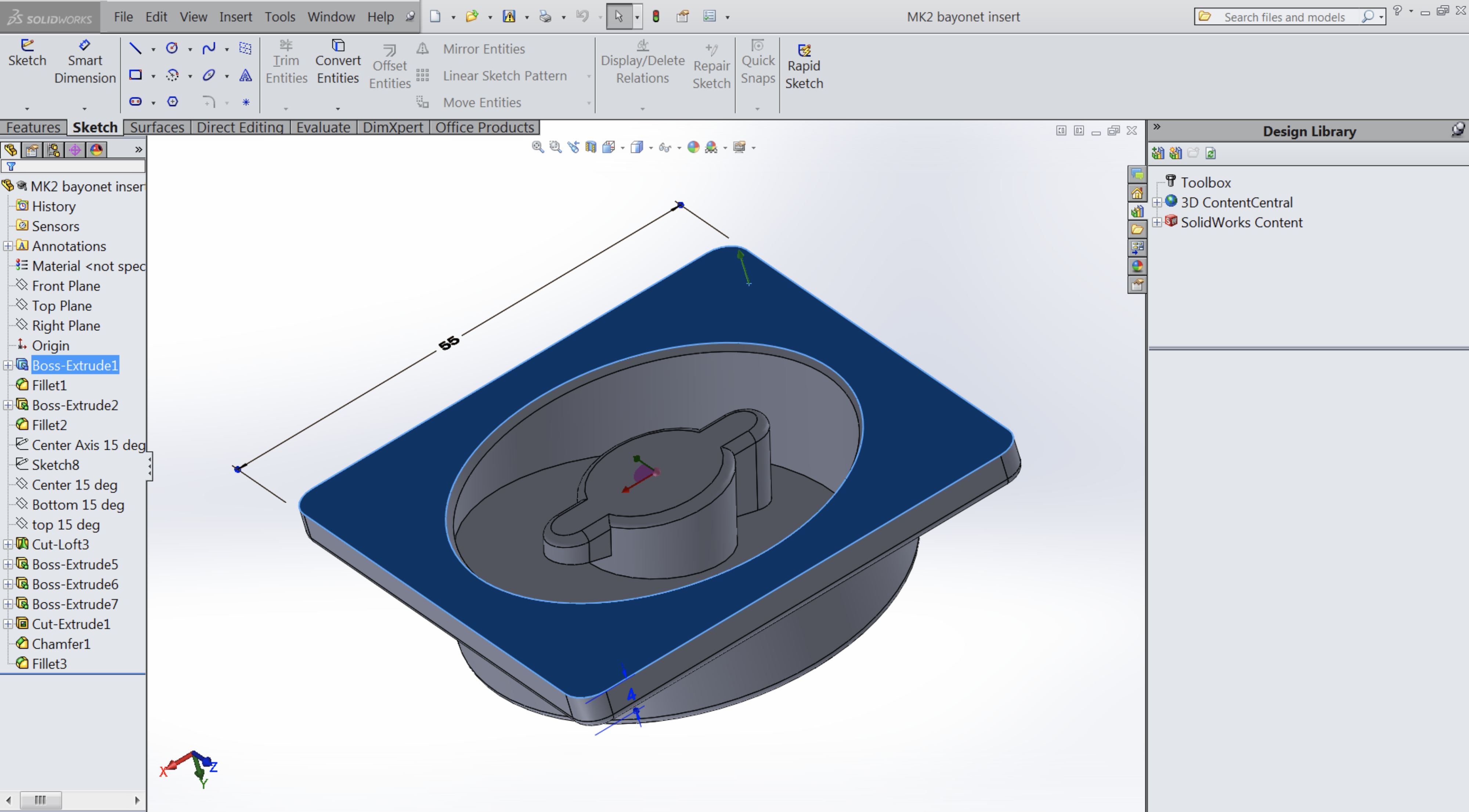Viewport: 1469px width, 812px height.
Task: Open the Tools menu
Action: [x=279, y=17]
